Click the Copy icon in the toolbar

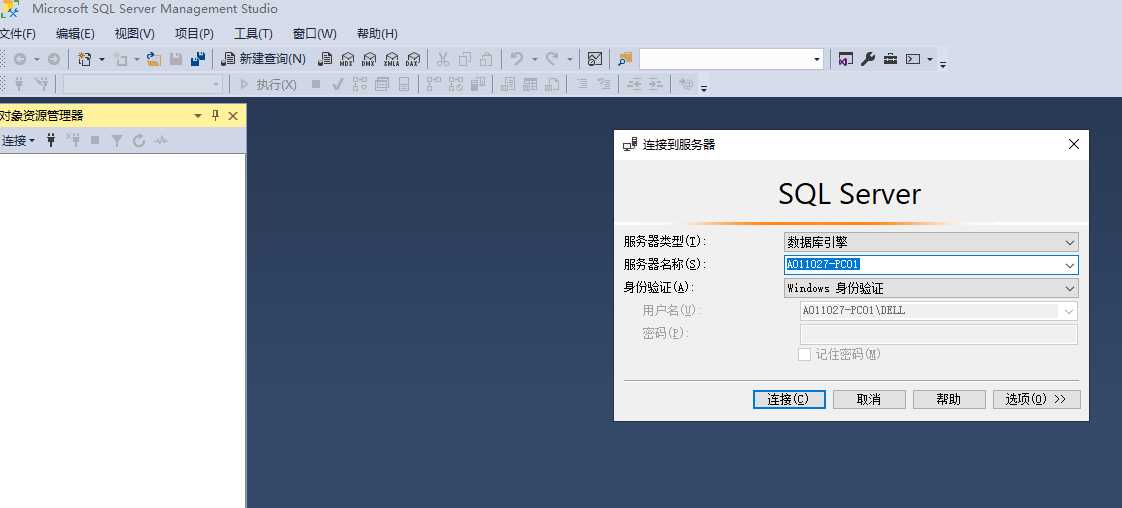click(x=464, y=59)
